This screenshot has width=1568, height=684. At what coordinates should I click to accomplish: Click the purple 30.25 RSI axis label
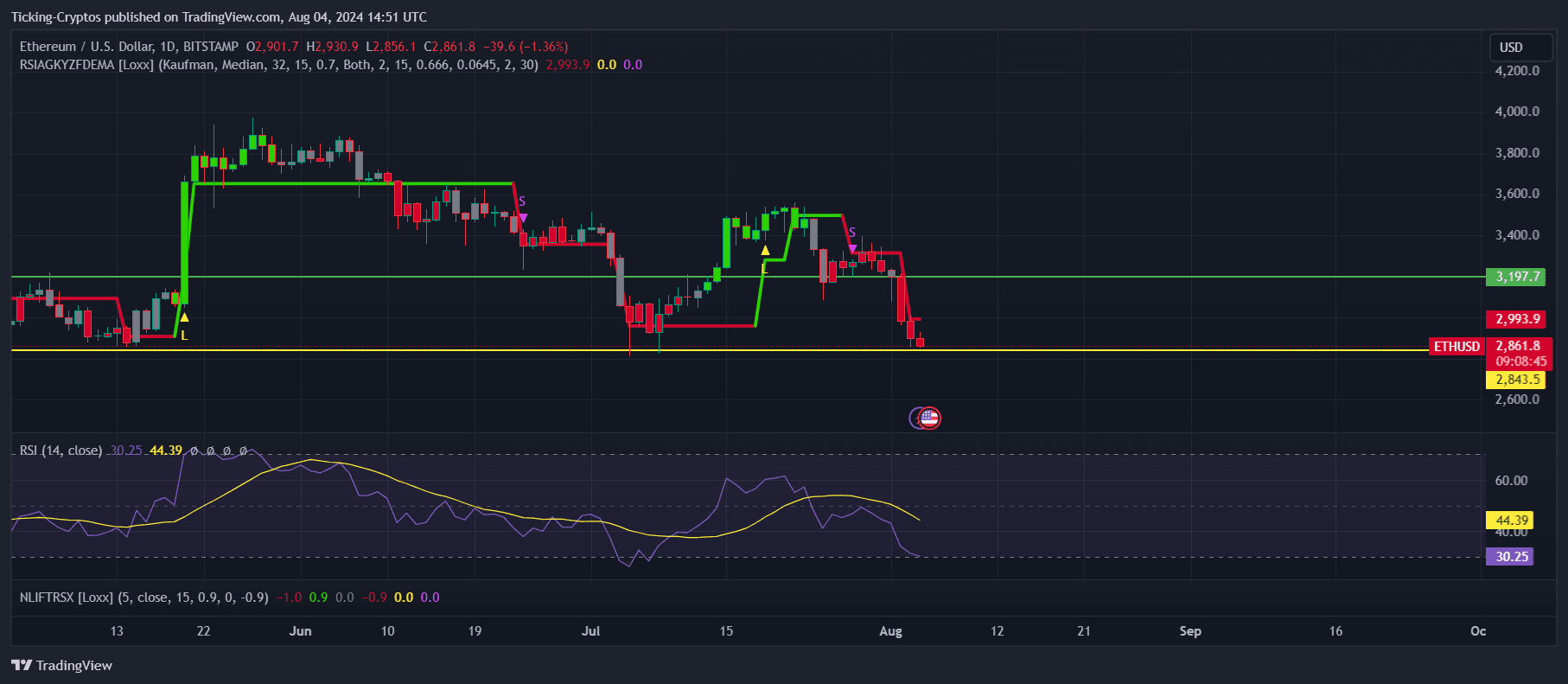[1512, 556]
